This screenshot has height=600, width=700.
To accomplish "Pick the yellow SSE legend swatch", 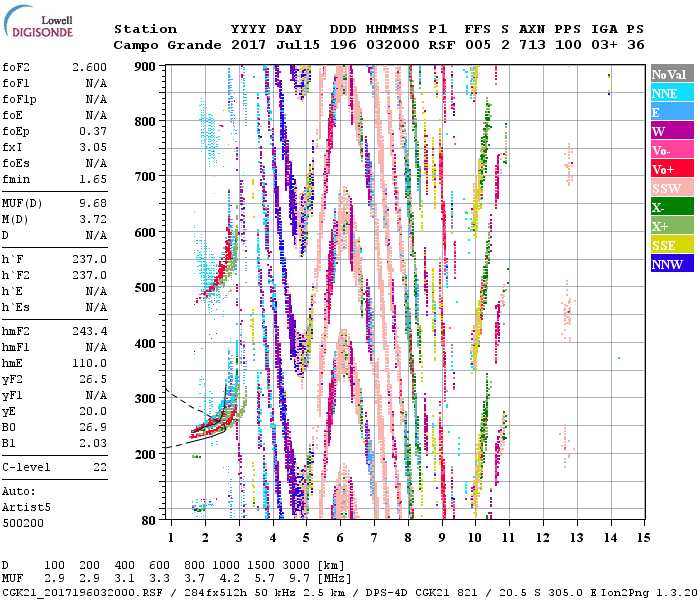I will [672, 245].
